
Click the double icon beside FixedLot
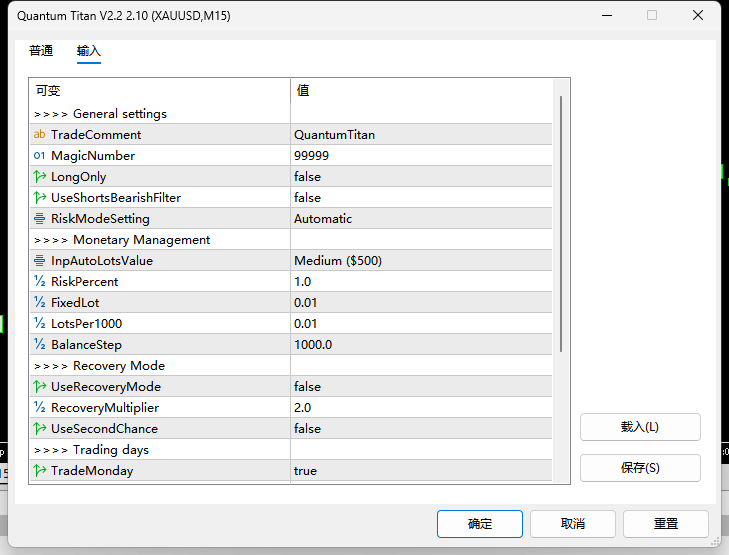tap(40, 302)
